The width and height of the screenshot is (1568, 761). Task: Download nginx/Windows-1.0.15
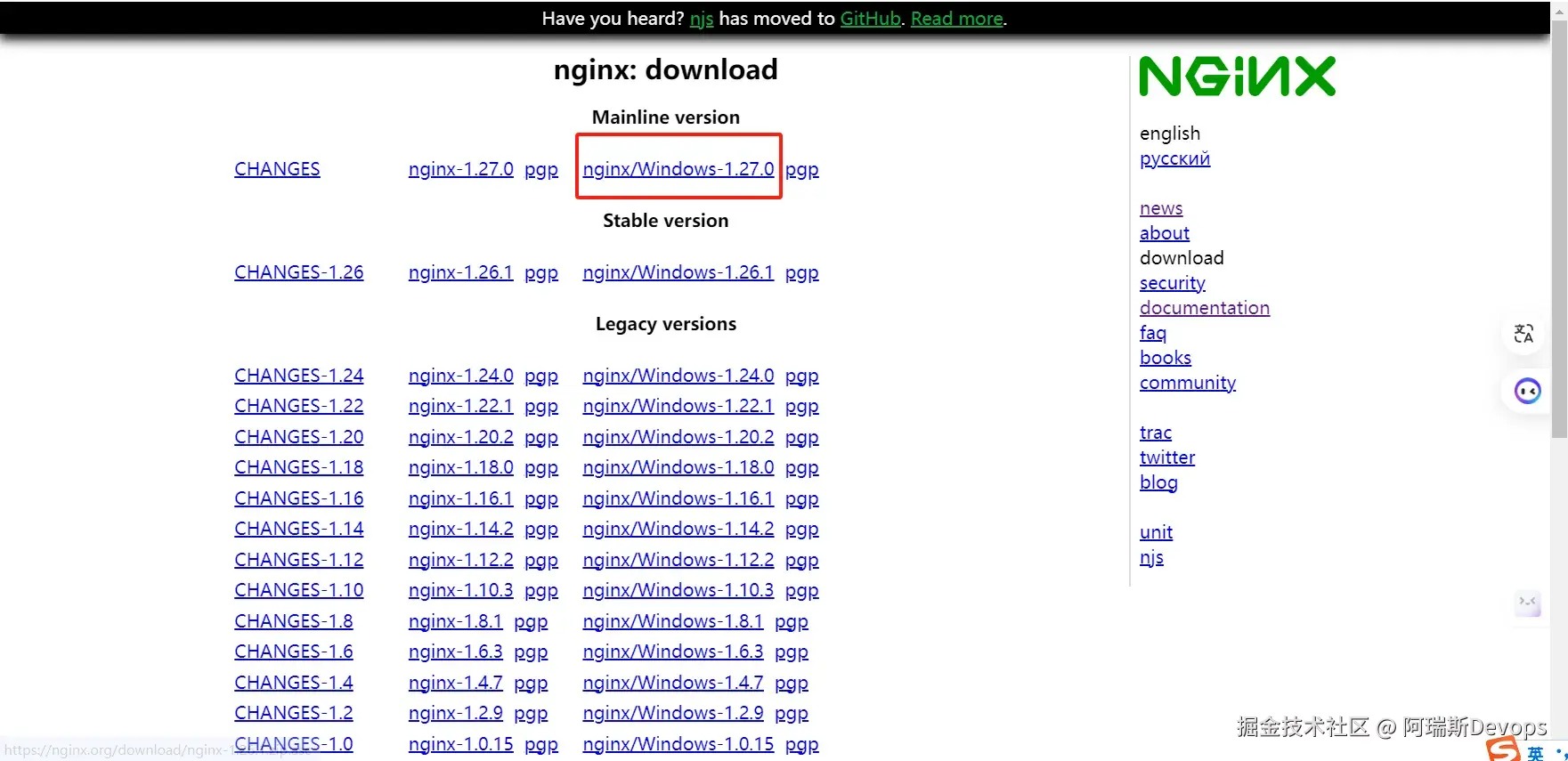(678, 744)
